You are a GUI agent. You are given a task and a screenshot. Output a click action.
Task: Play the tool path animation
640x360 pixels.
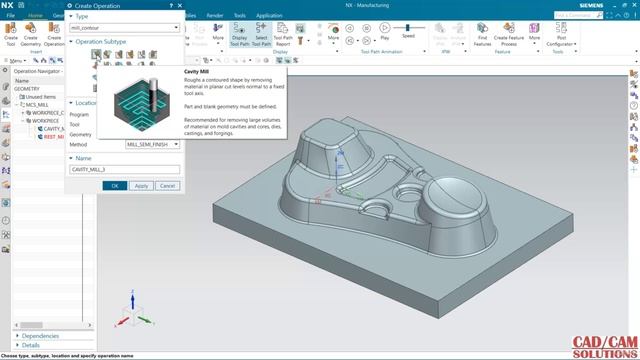(x=384, y=31)
